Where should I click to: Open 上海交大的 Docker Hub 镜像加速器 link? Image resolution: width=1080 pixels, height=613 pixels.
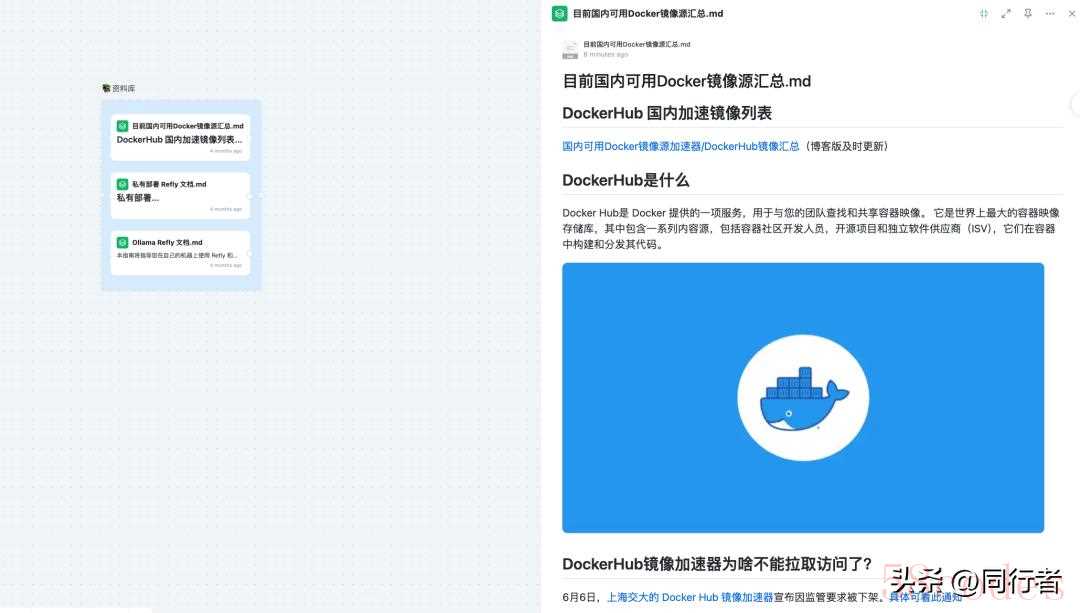point(690,597)
